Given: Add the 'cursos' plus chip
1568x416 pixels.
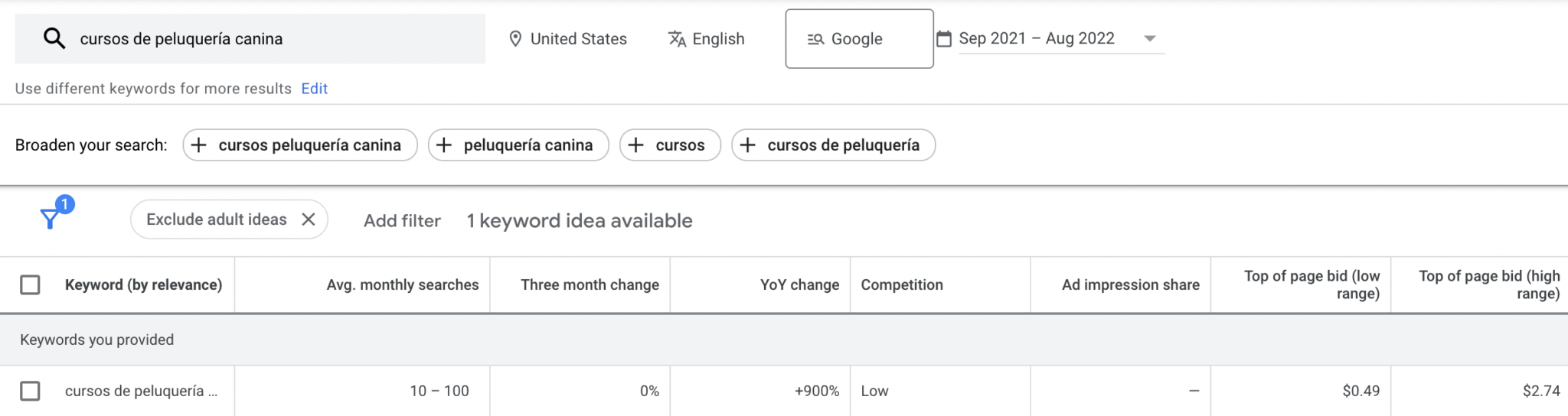Looking at the screenshot, I should (x=670, y=145).
